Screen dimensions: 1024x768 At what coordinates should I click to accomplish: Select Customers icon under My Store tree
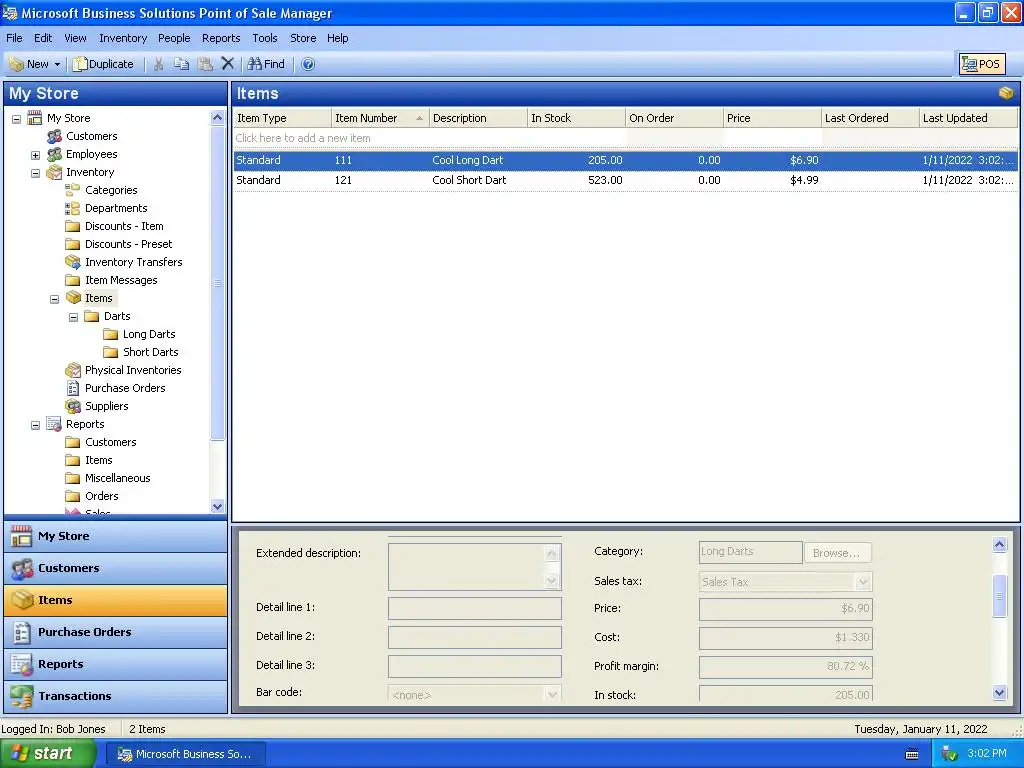[54, 136]
